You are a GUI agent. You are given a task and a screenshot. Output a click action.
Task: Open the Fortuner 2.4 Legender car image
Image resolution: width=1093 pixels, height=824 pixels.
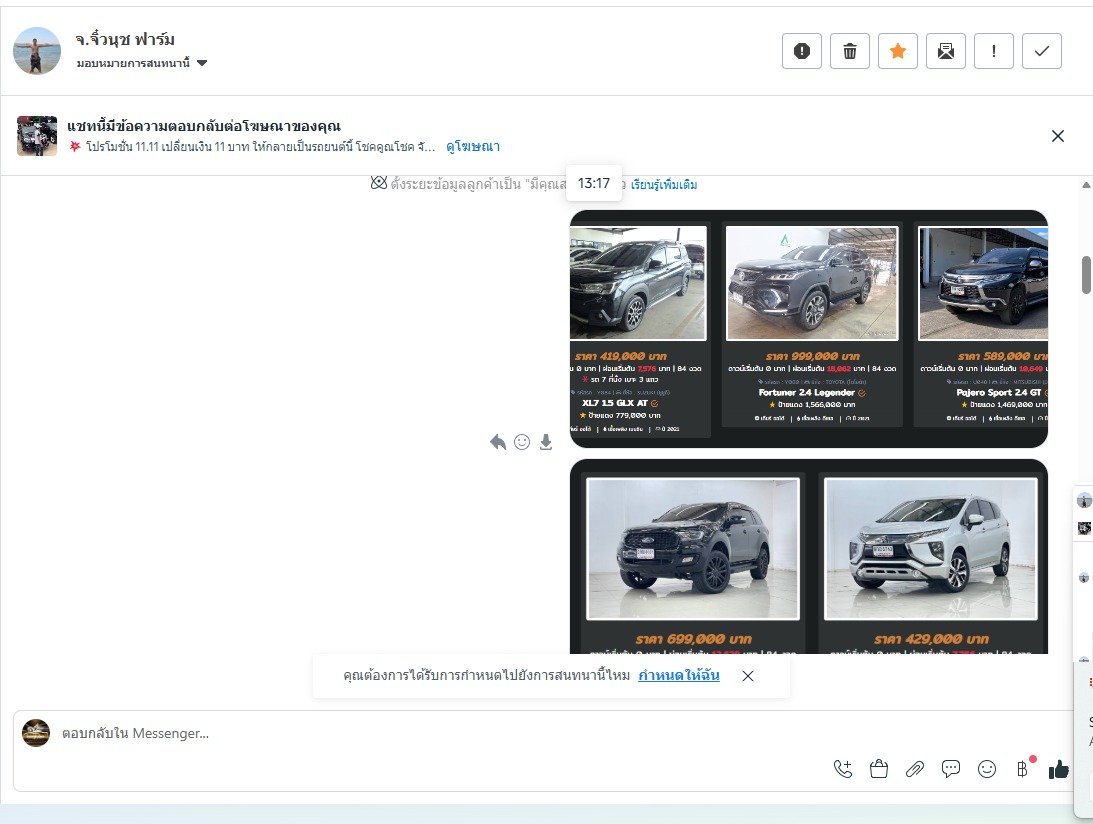click(811, 283)
